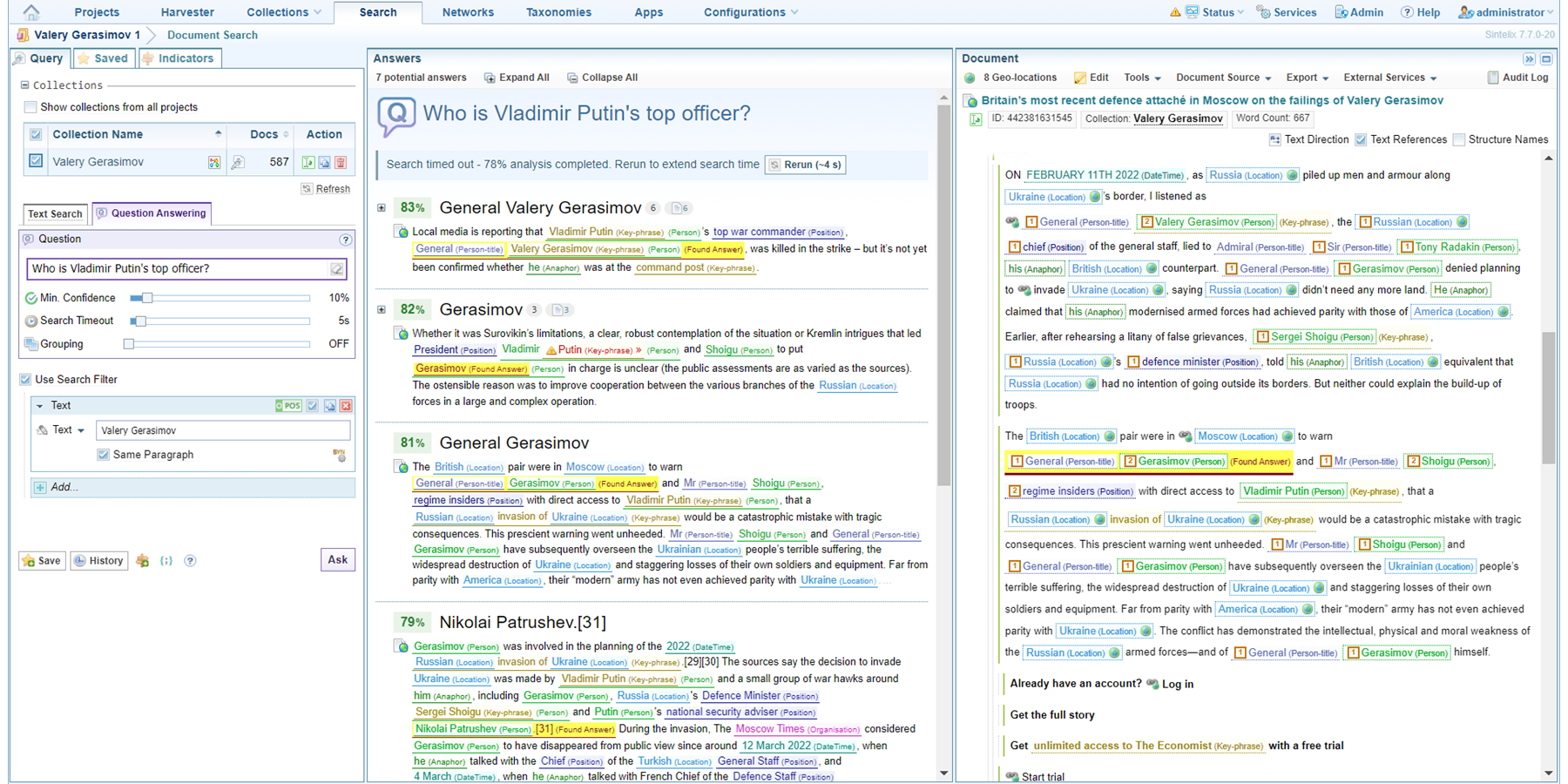Viewport: 1568px width, 784px height.
Task: Duplicate the Text filter with copy icon
Action: tap(330, 406)
